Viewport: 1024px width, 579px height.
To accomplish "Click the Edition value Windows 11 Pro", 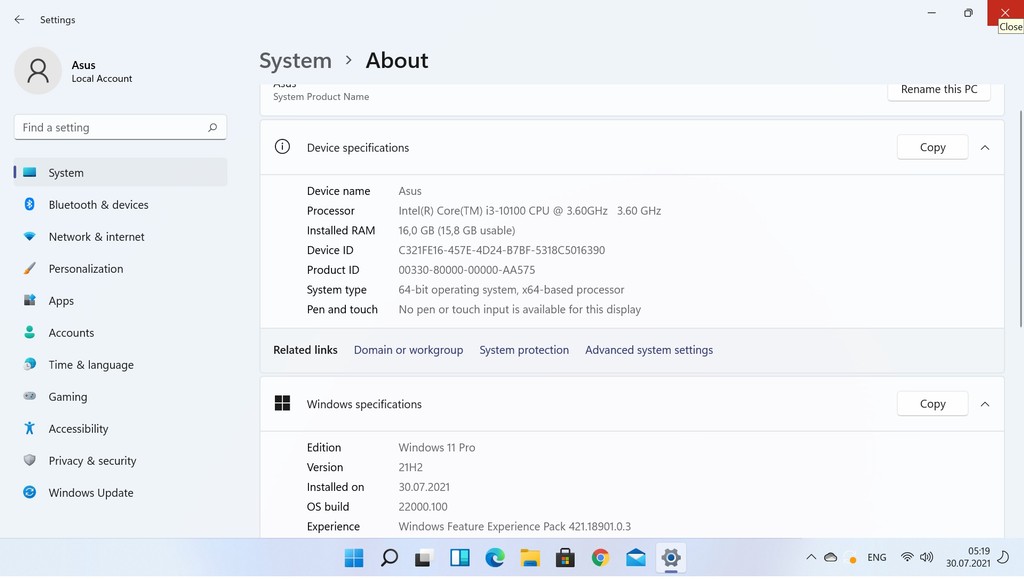I will [x=437, y=448].
